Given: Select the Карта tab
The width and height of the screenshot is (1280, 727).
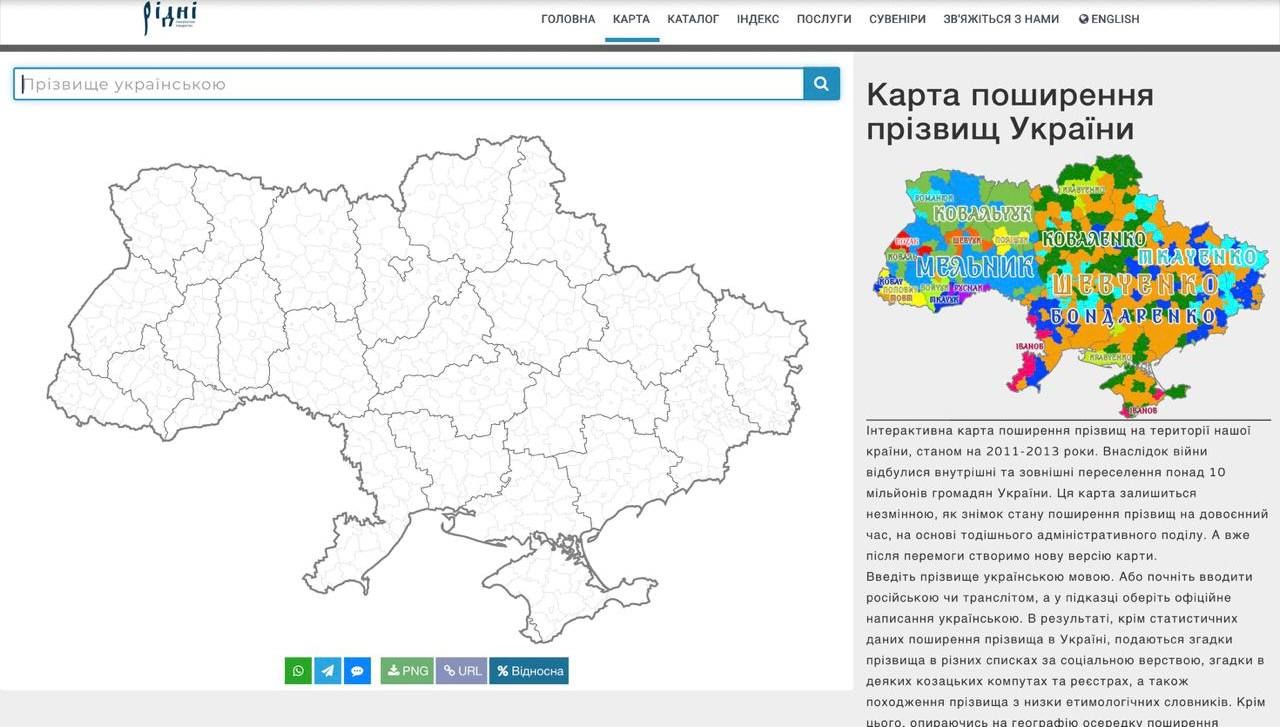Looking at the screenshot, I should pyautogui.click(x=631, y=19).
